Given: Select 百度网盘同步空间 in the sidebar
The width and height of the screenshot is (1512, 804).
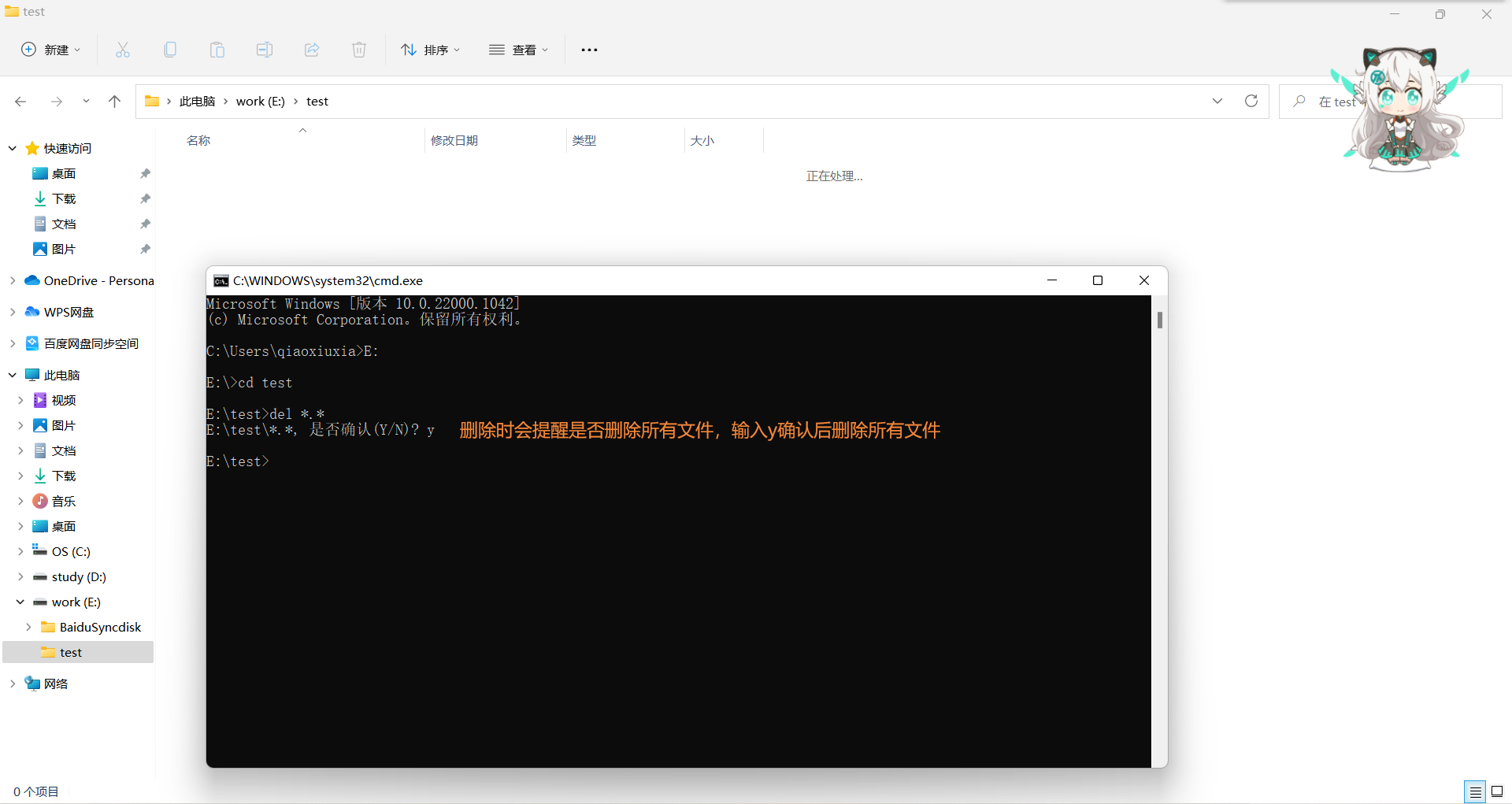Looking at the screenshot, I should click(91, 343).
